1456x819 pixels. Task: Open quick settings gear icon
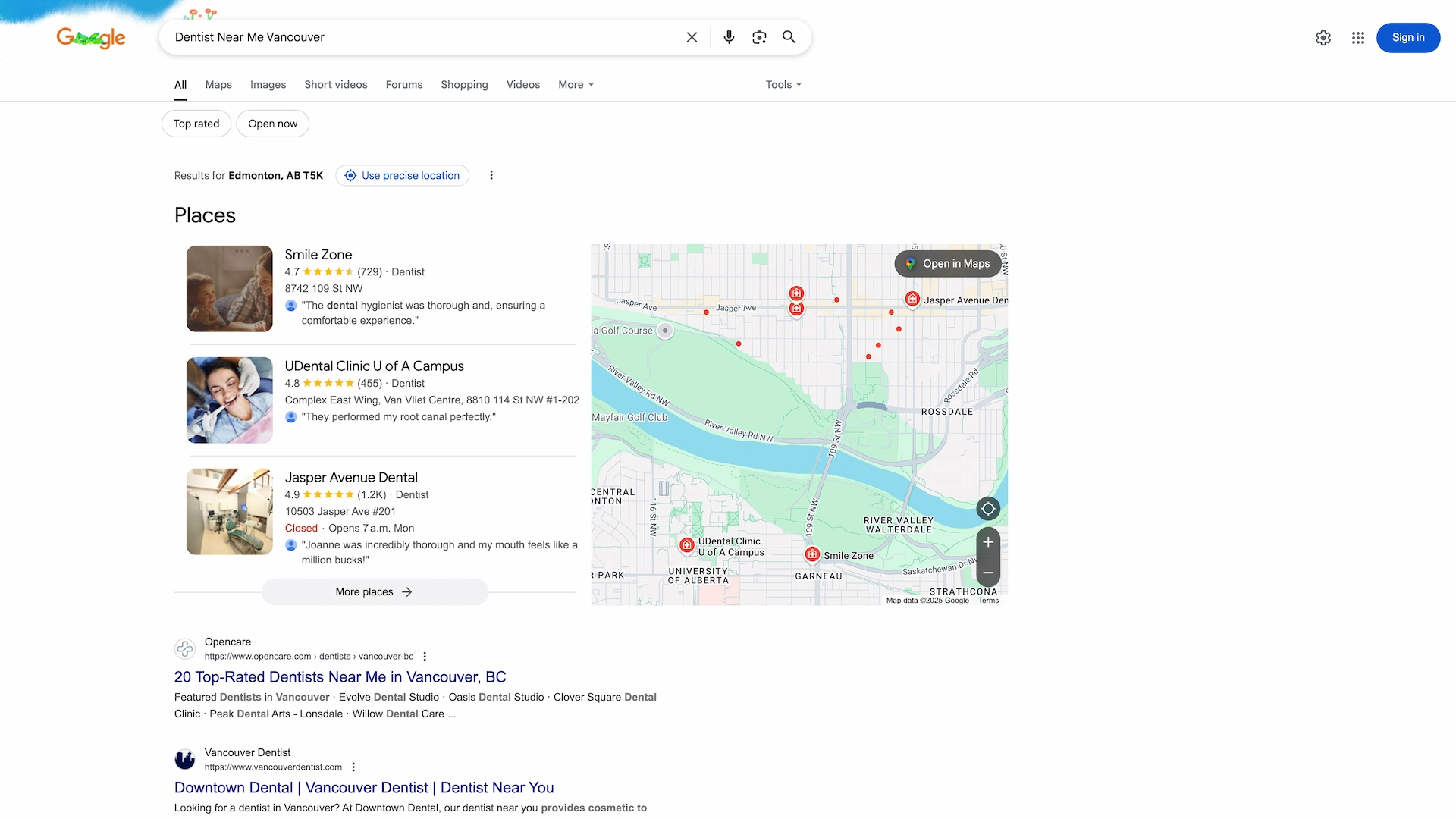(x=1323, y=38)
